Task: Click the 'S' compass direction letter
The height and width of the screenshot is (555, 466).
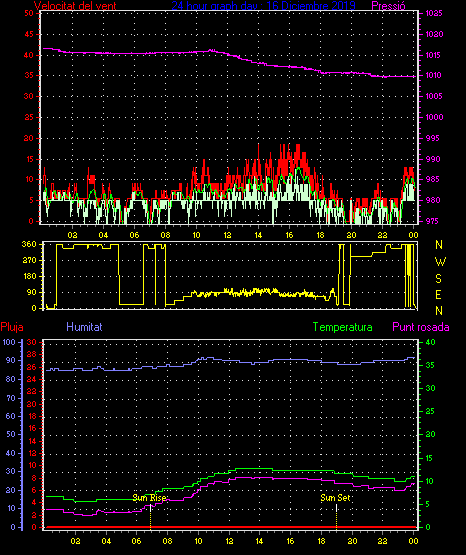Action: click(x=438, y=279)
